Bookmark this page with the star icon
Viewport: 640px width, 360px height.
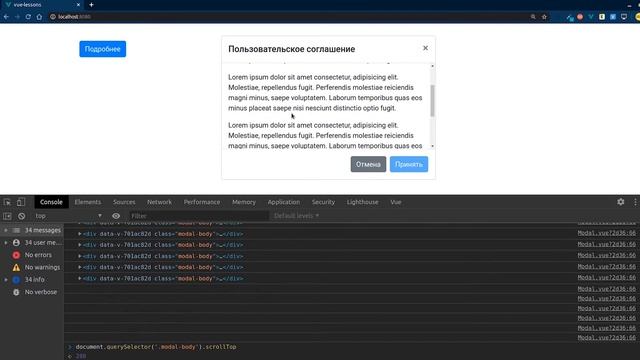[544, 17]
